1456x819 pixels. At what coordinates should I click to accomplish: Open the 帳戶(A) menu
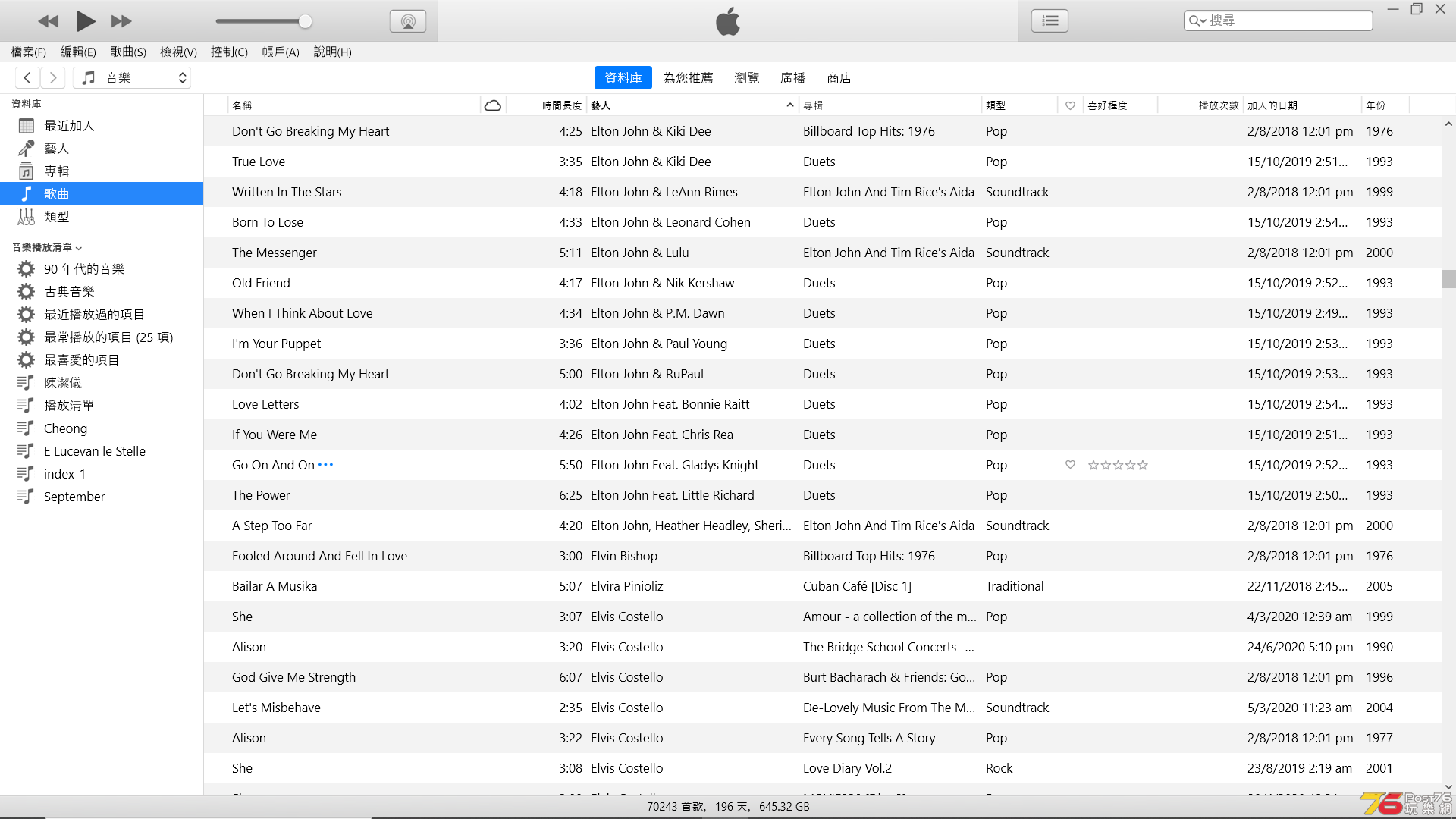coord(281,52)
